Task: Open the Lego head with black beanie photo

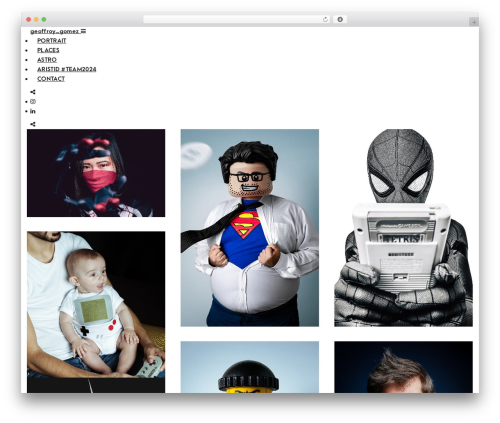Action: pyautogui.click(x=250, y=367)
